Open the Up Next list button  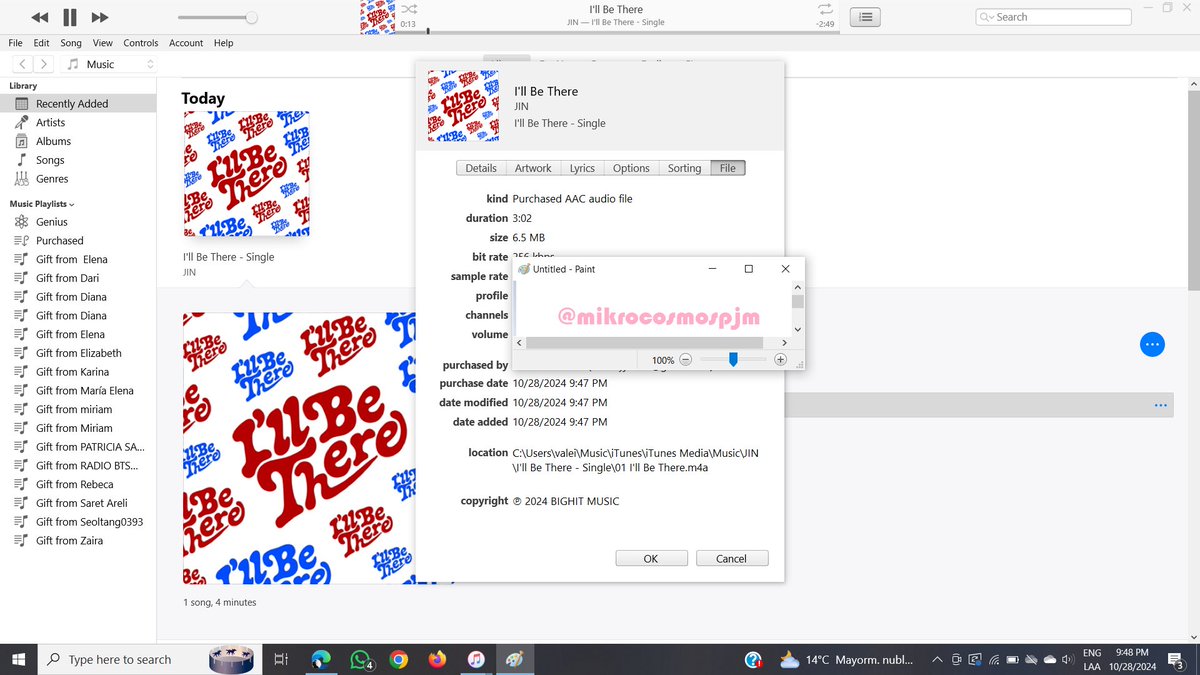(866, 17)
